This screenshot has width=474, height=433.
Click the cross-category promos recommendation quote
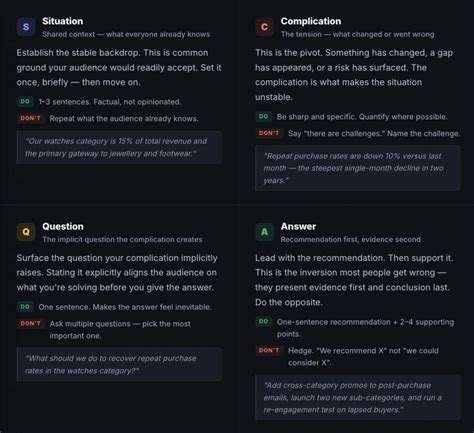click(358, 397)
